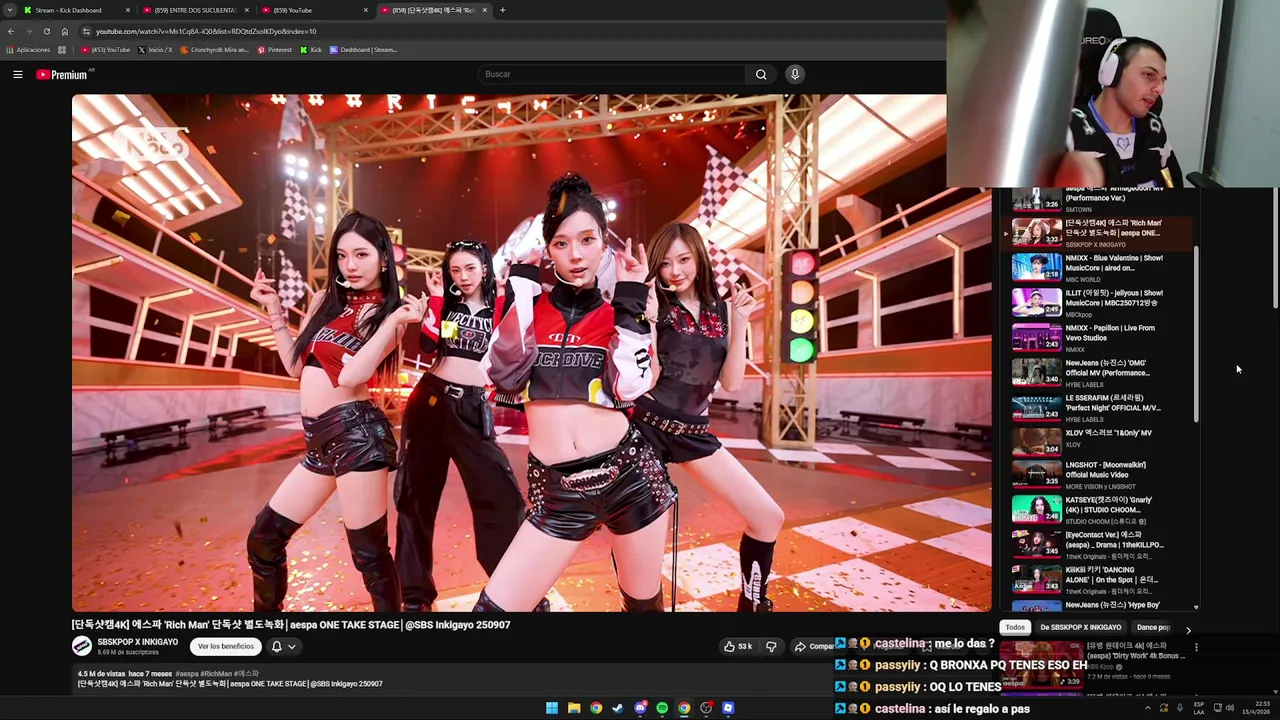Like the video (53 k)

tap(738, 646)
